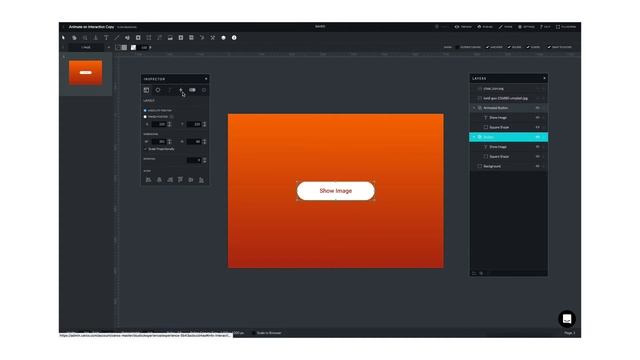Open Help in the top menu

pyautogui.click(x=545, y=27)
